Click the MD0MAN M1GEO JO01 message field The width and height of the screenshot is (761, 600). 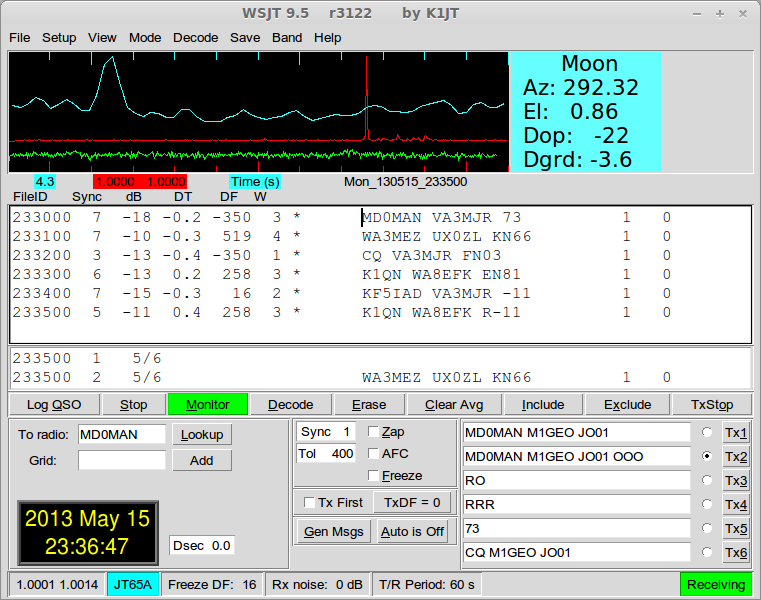click(x=577, y=433)
